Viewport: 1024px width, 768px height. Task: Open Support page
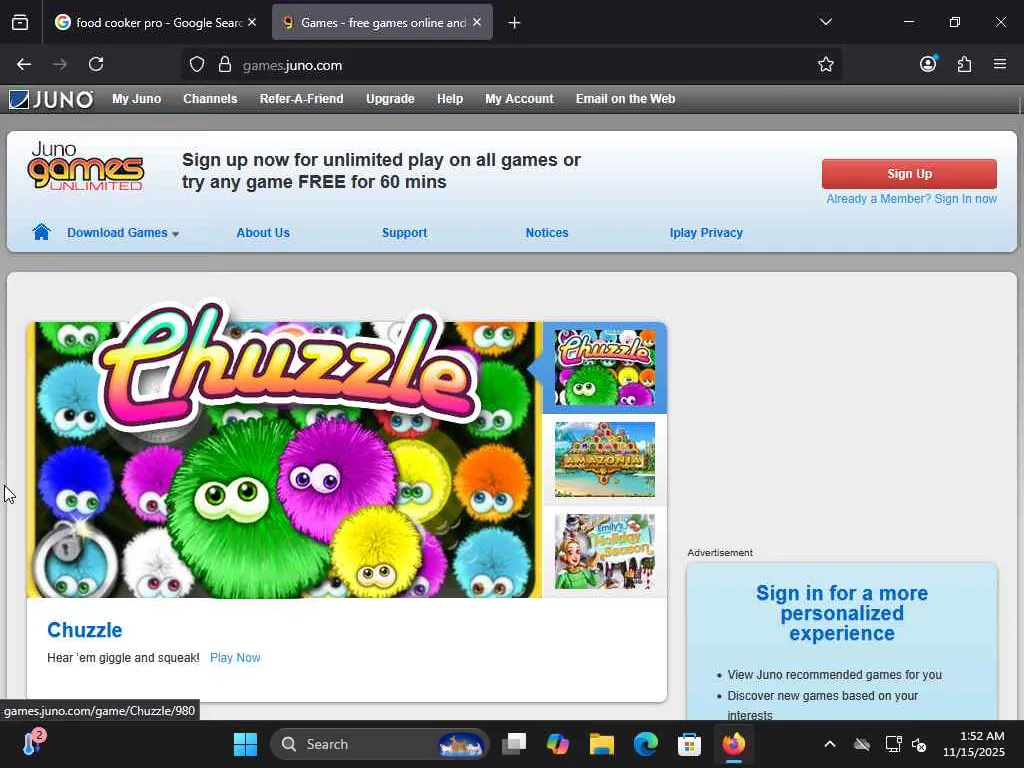click(404, 232)
